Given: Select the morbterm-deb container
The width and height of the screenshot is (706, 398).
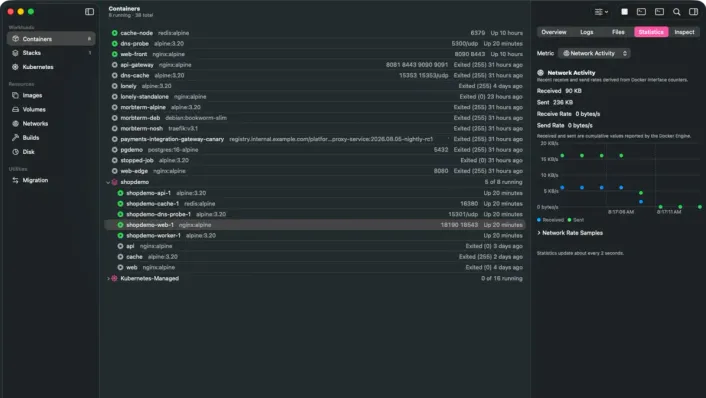Looking at the screenshot, I should [315, 118].
